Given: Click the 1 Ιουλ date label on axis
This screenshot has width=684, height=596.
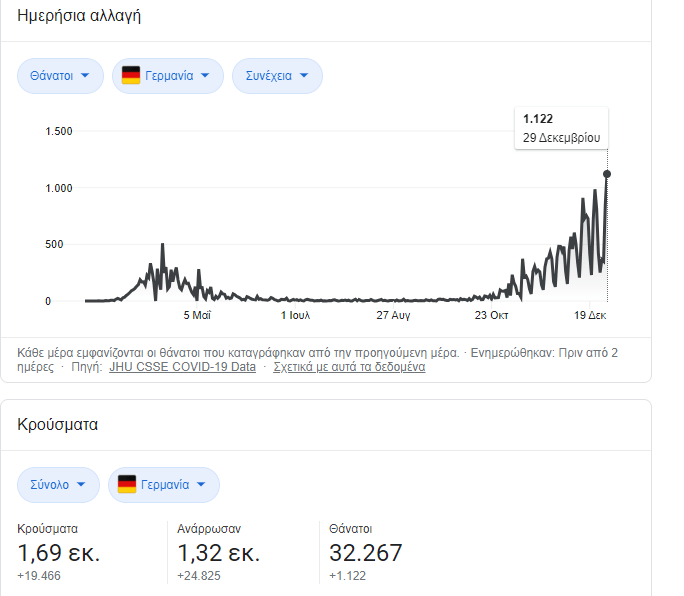Looking at the screenshot, I should click(295, 316).
